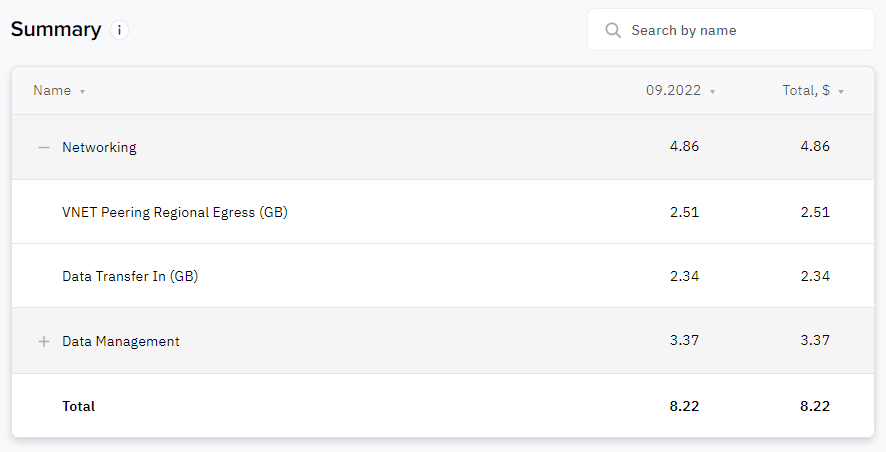886x452 pixels.
Task: Click Data Management total value 3.37
Action: [x=815, y=340]
